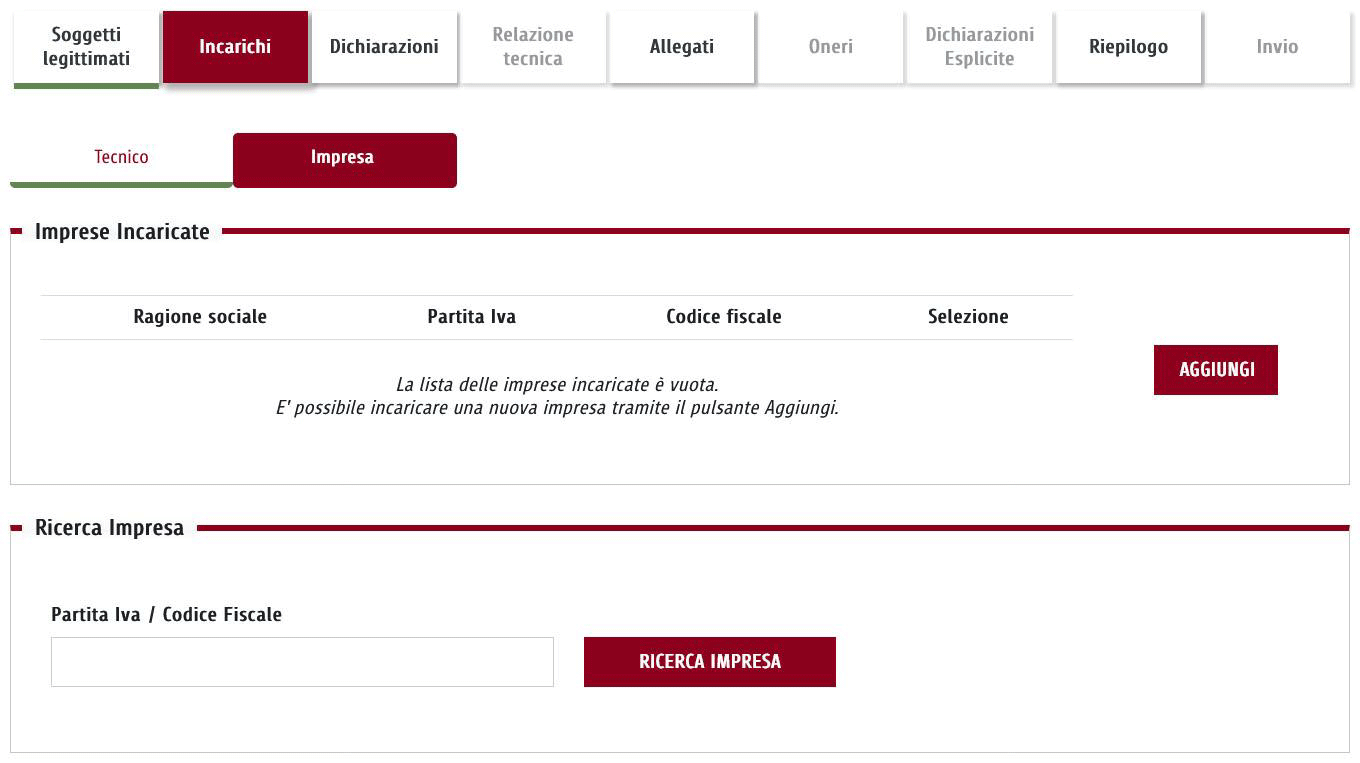1360x763 pixels.
Task: Switch to the Dichiarazioni tab
Action: pos(384,47)
